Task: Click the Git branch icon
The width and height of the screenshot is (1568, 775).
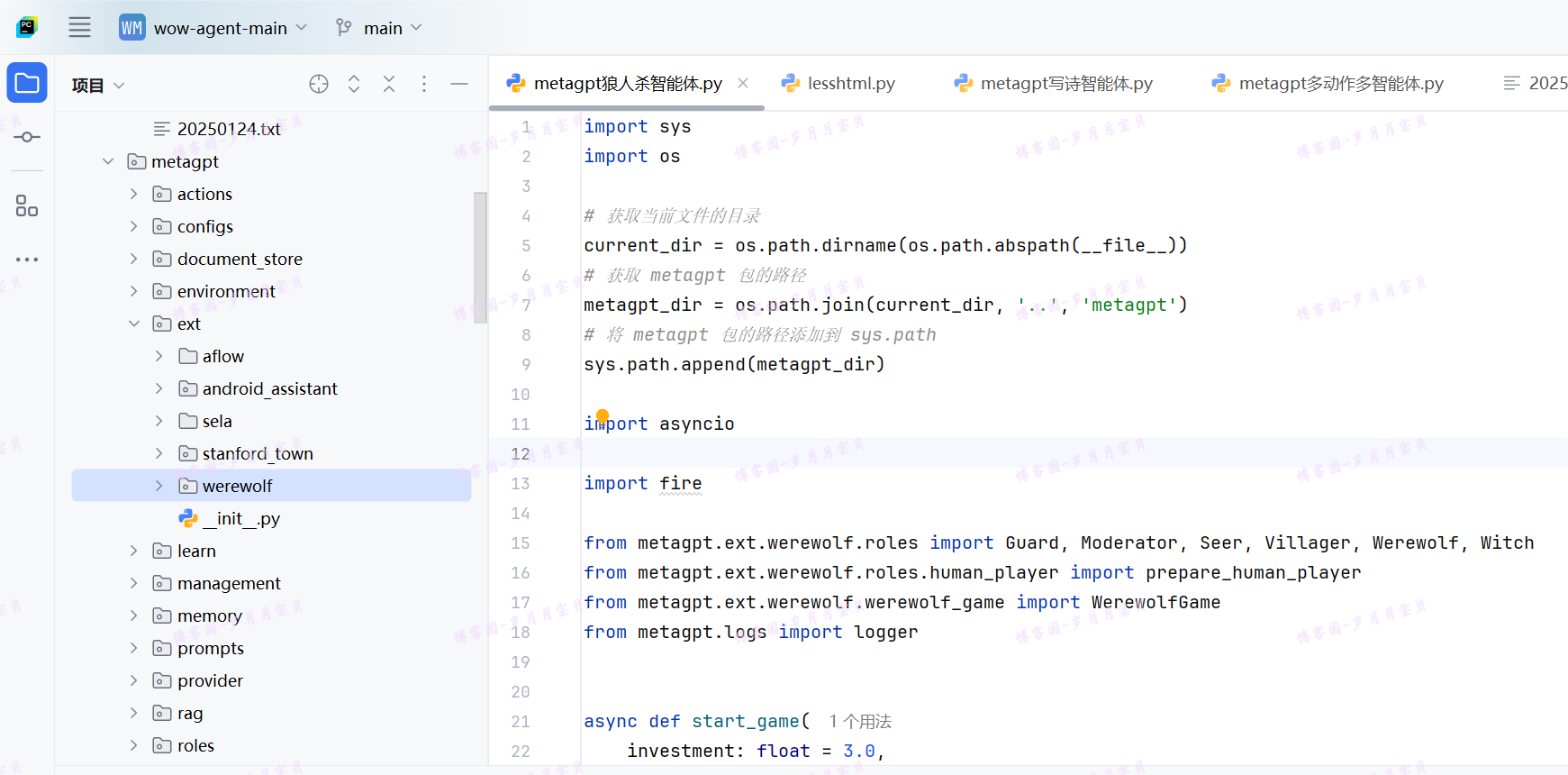Action: pyautogui.click(x=343, y=27)
